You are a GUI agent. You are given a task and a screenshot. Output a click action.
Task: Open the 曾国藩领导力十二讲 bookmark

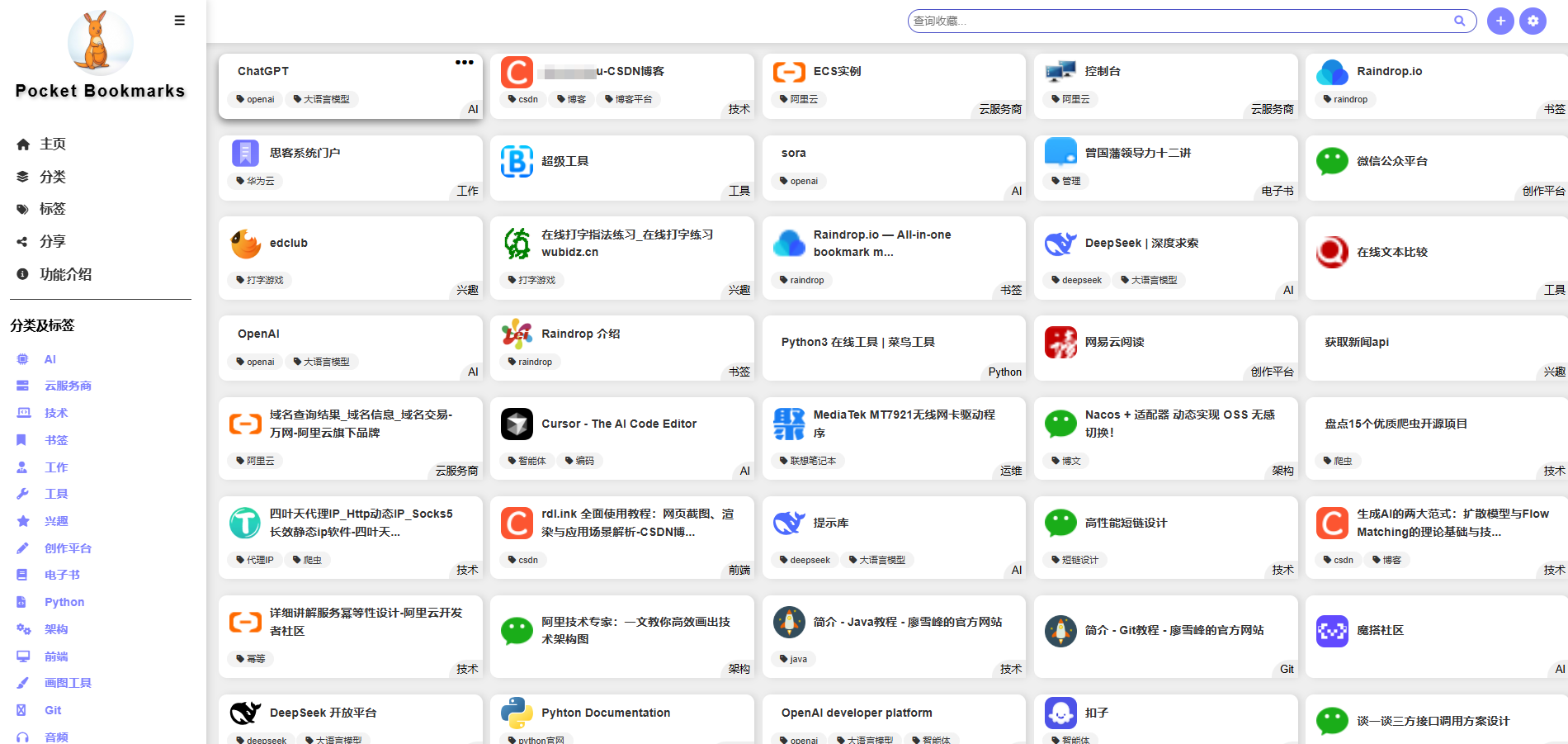1138,153
